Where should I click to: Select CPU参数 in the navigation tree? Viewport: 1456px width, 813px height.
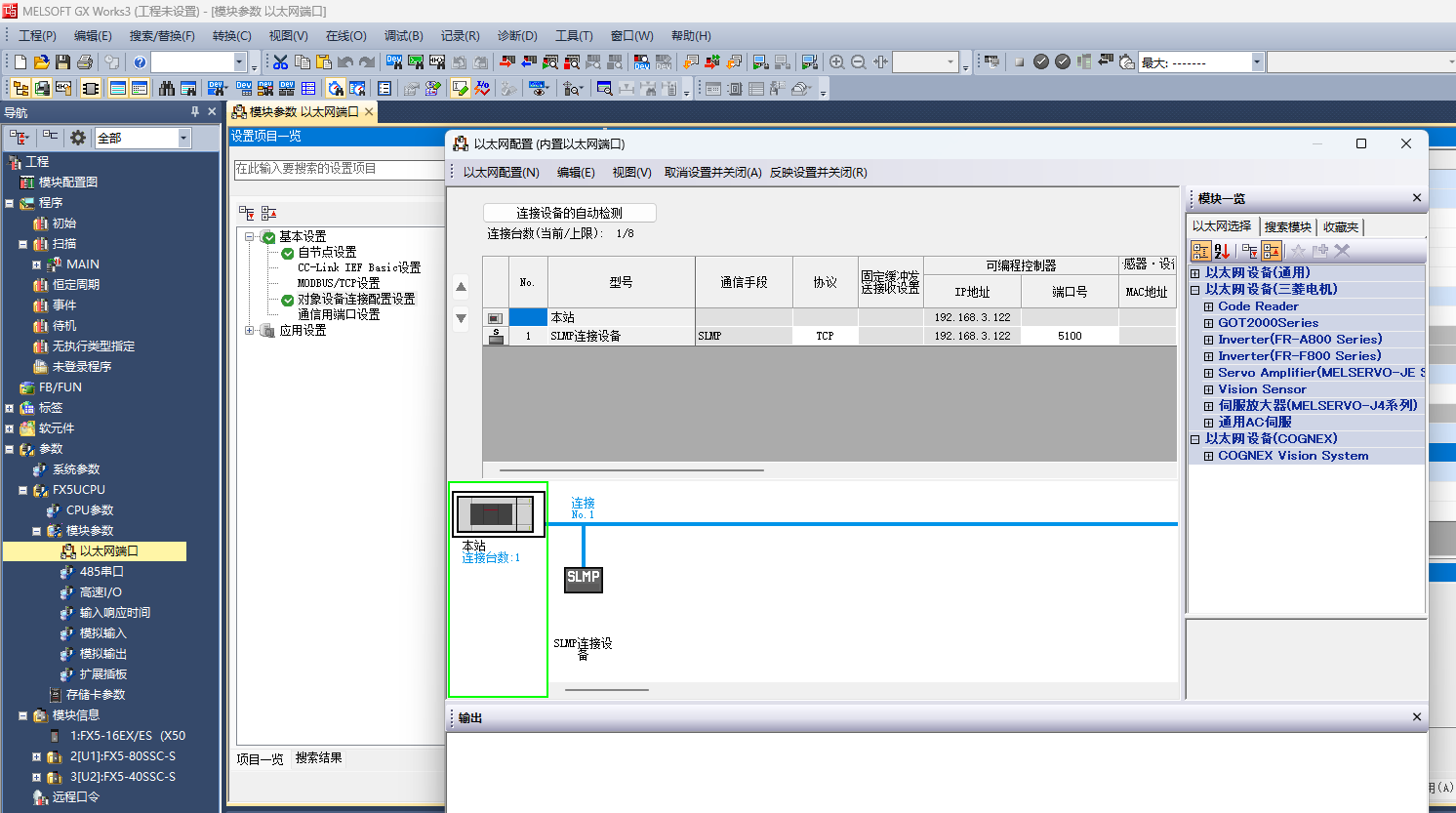click(90, 510)
